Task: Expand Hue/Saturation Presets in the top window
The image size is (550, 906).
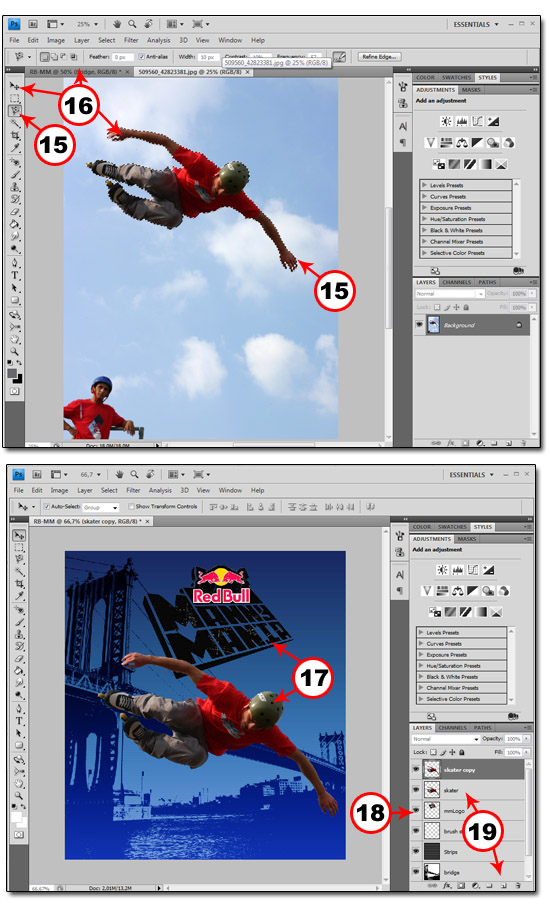Action: [425, 219]
